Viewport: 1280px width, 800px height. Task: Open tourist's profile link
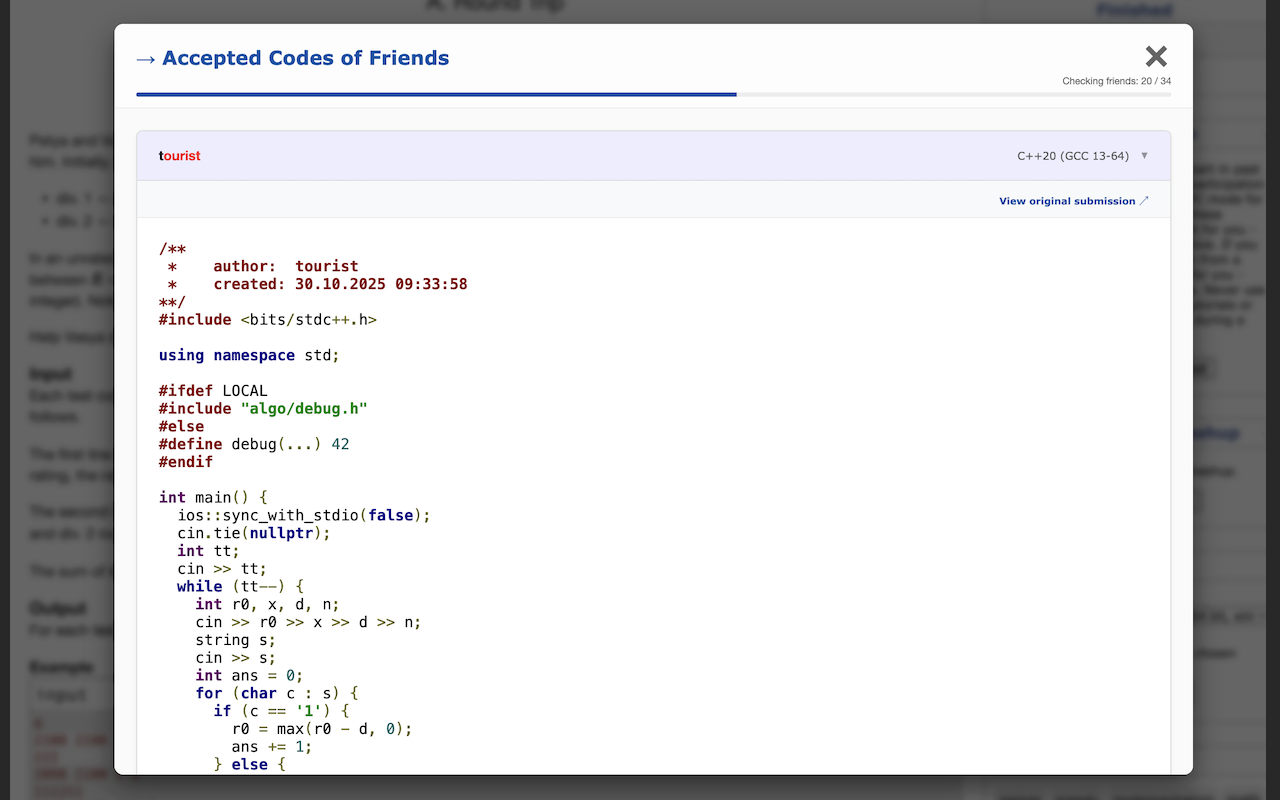(180, 156)
